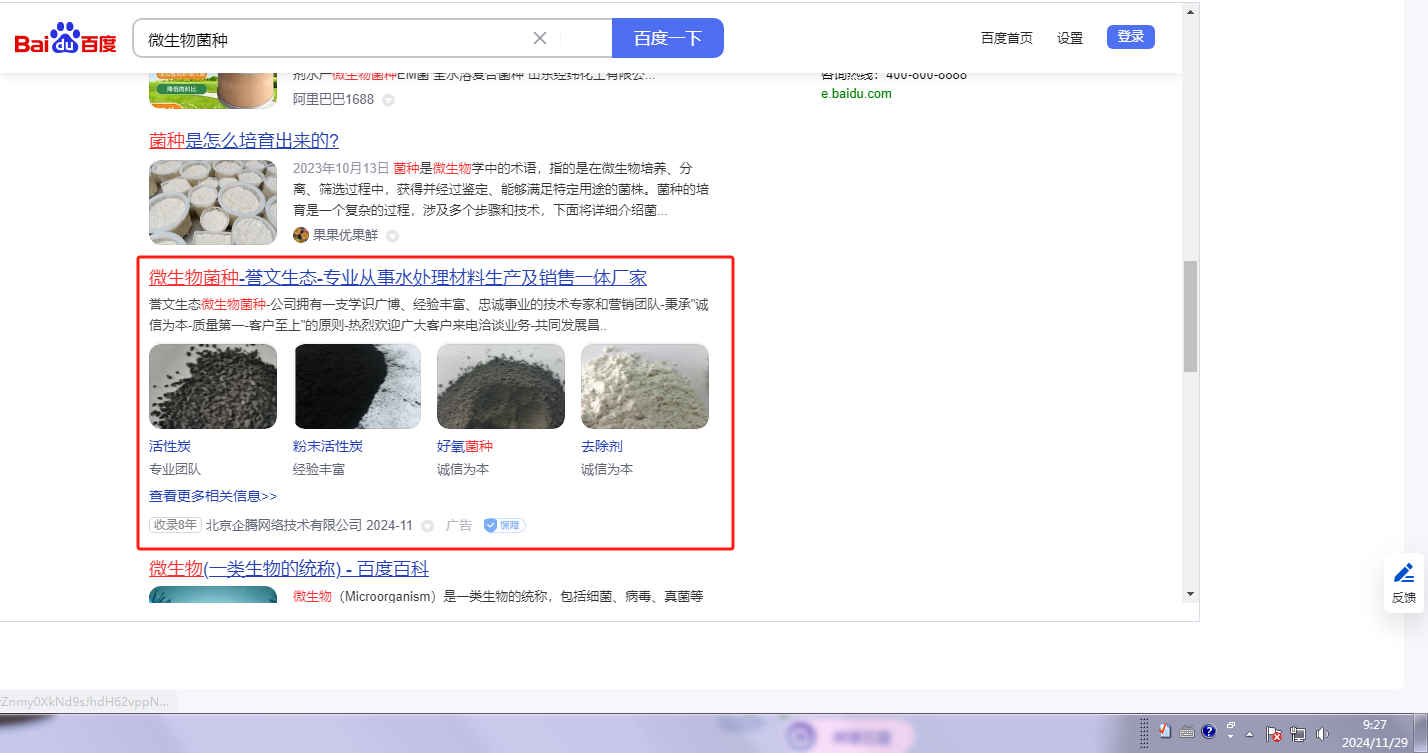
Task: Click the 反馈 feedback pencil icon
Action: pos(1404,573)
